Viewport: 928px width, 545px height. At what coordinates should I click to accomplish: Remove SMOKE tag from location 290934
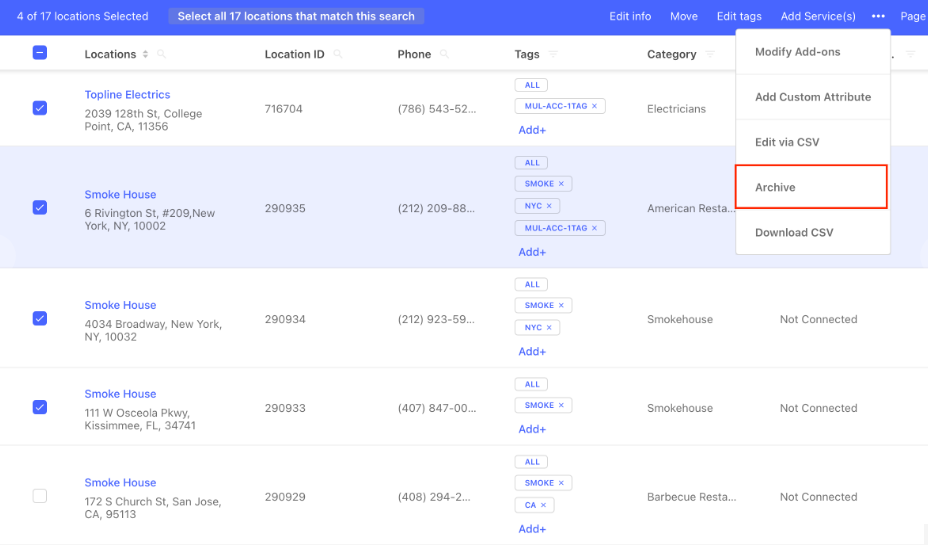561,305
